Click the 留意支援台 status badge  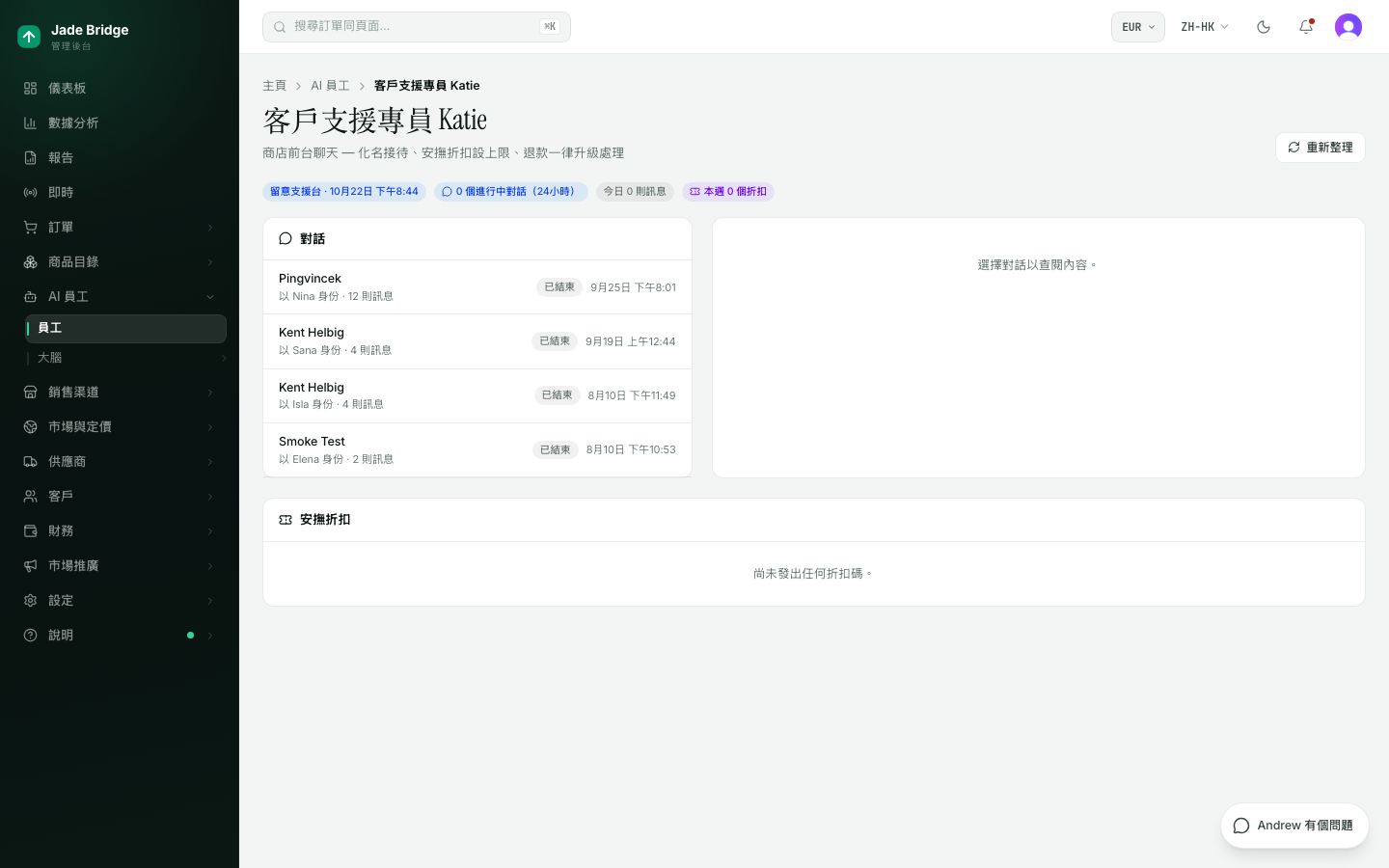pos(344,192)
